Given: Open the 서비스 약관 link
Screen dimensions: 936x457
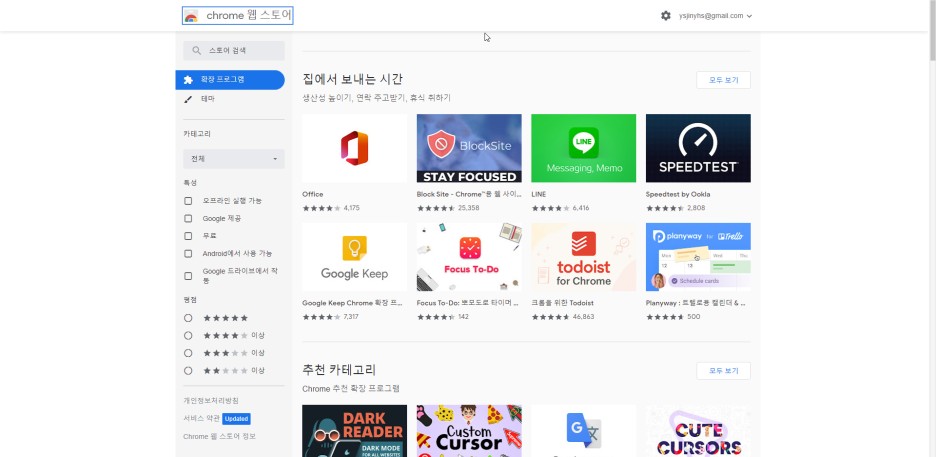Looking at the screenshot, I should coord(201,419).
